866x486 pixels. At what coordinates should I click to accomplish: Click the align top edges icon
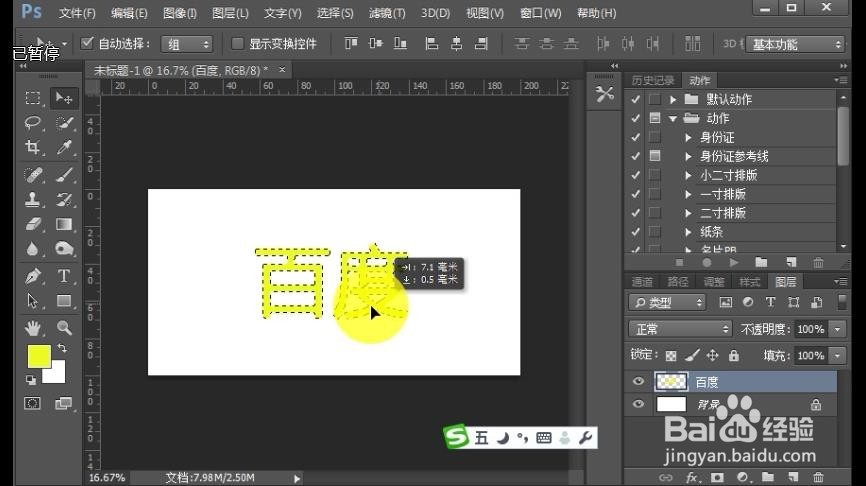pyautogui.click(x=351, y=43)
